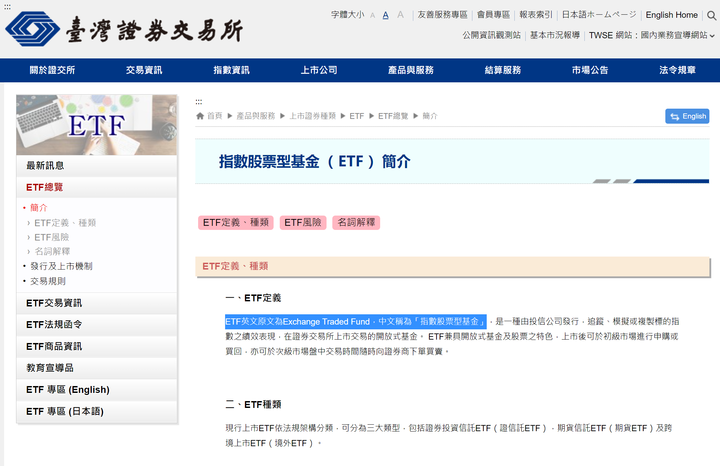Click the ETF banner image in the sidebar
Viewport: 720px width, 466px height.
96,125
